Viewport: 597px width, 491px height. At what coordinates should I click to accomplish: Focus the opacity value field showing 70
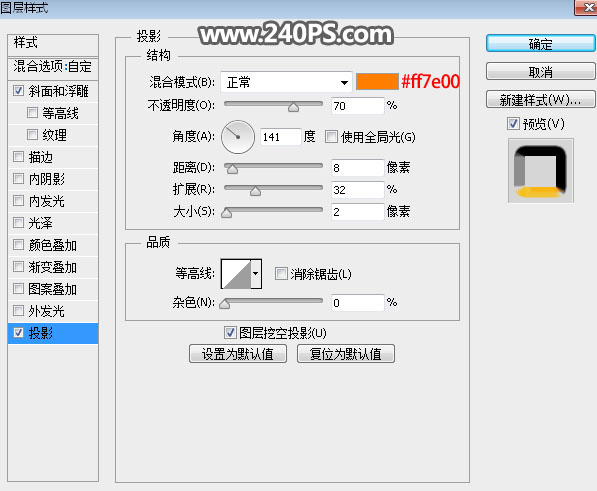358,106
